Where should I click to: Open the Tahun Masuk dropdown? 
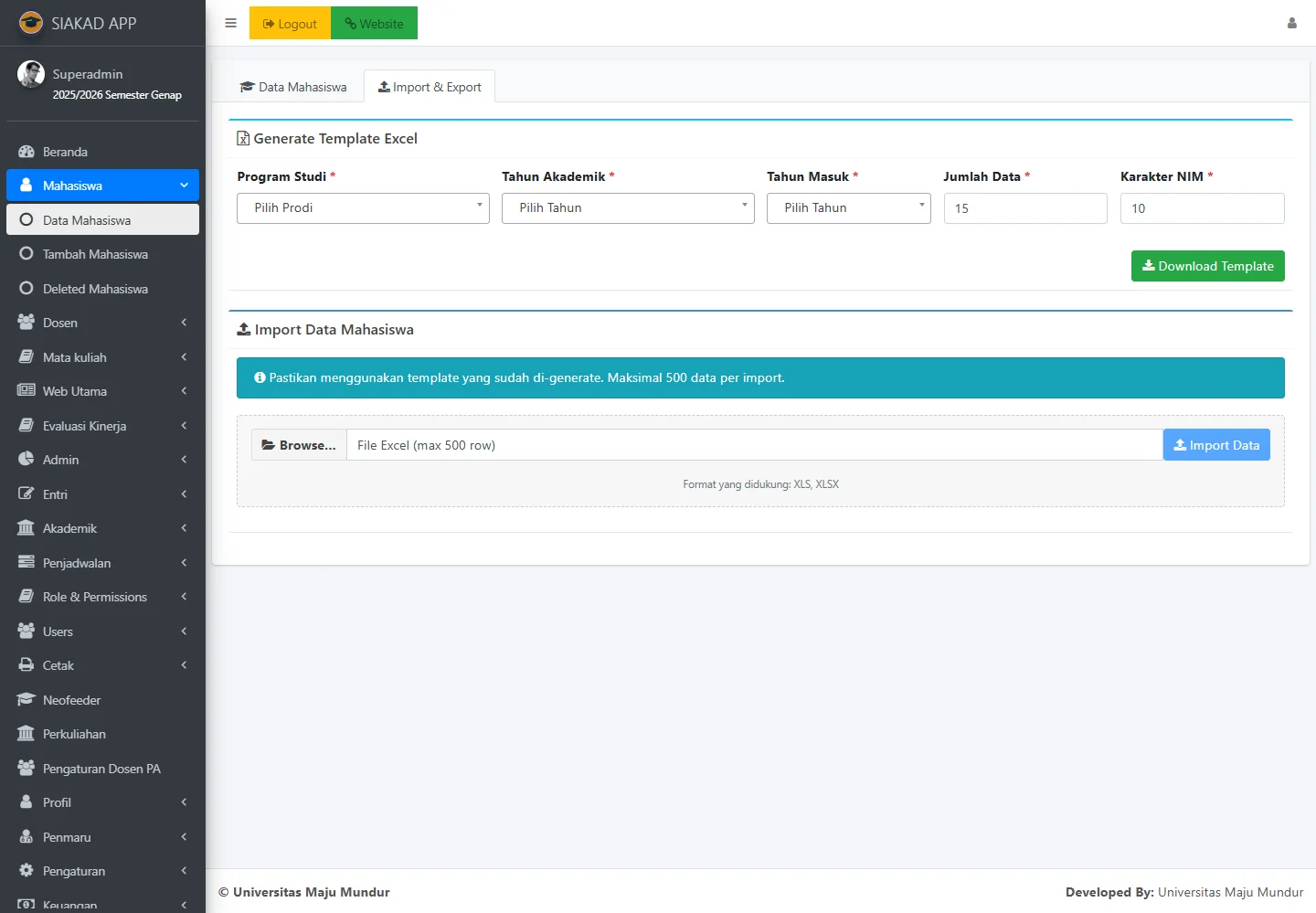click(x=848, y=208)
